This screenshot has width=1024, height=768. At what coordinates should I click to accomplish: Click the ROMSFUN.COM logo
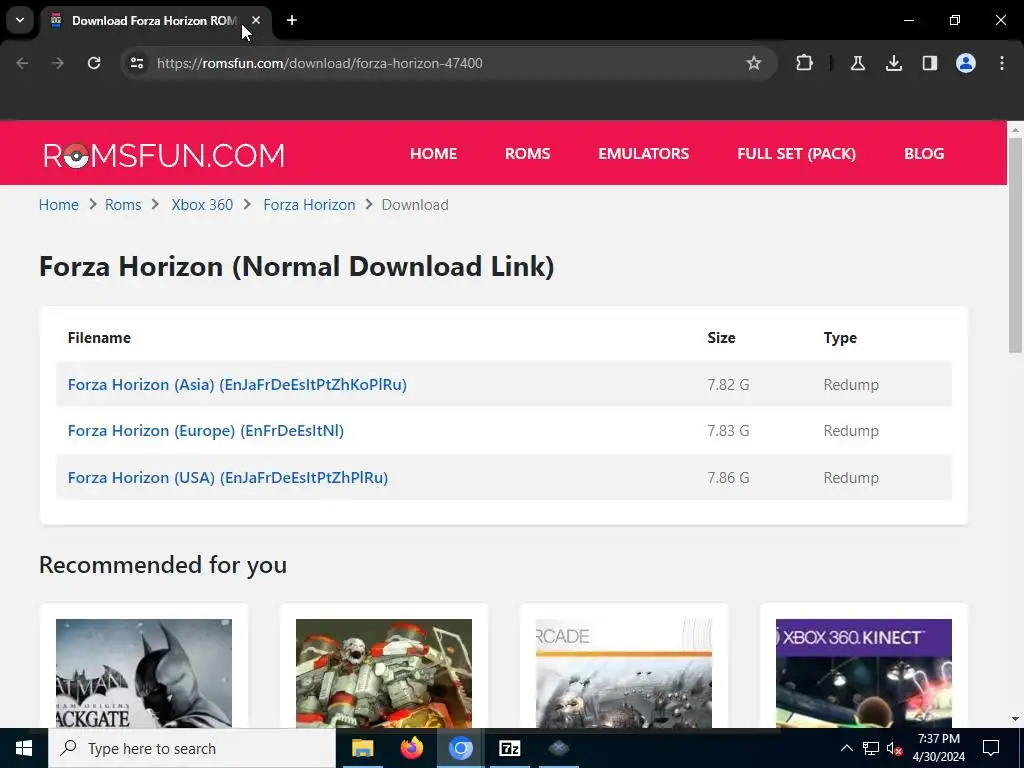click(164, 155)
